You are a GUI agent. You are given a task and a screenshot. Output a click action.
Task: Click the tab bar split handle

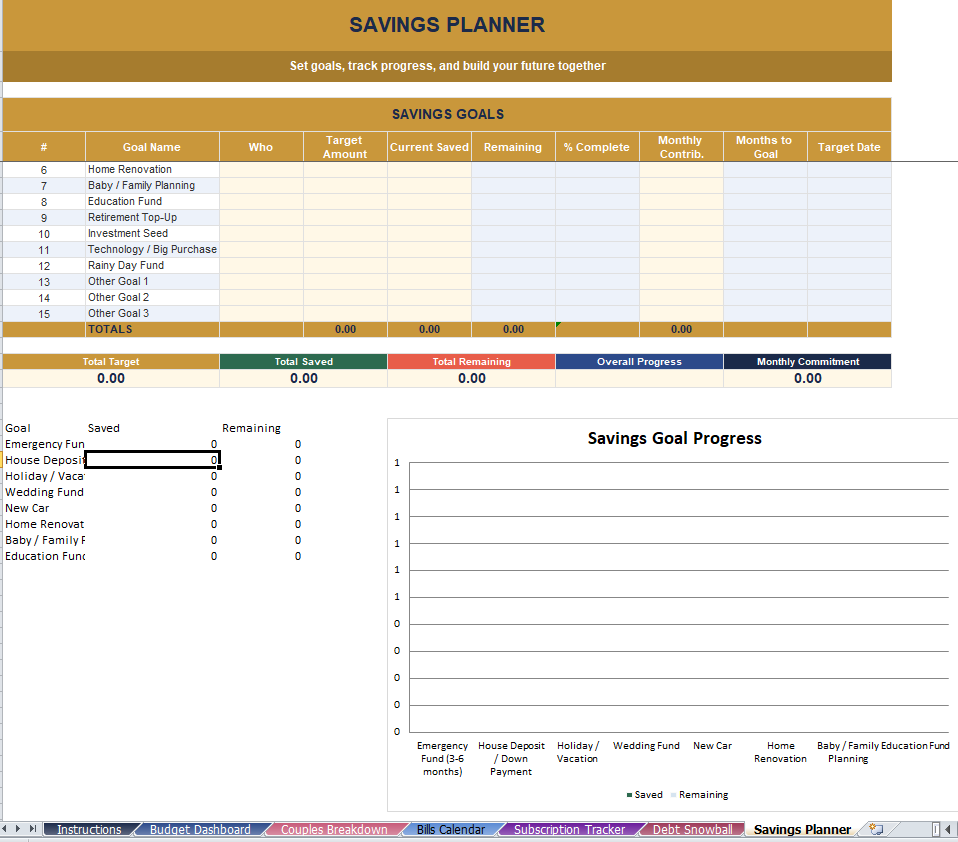(x=935, y=829)
